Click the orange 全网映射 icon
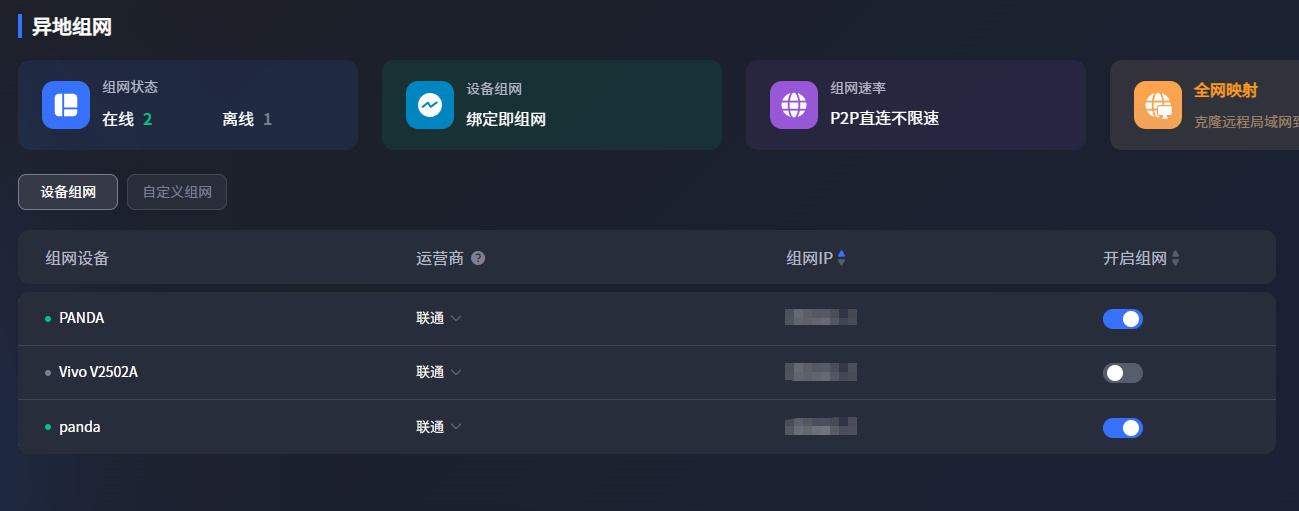Screen dimensions: 1299x511 click(x=1158, y=105)
